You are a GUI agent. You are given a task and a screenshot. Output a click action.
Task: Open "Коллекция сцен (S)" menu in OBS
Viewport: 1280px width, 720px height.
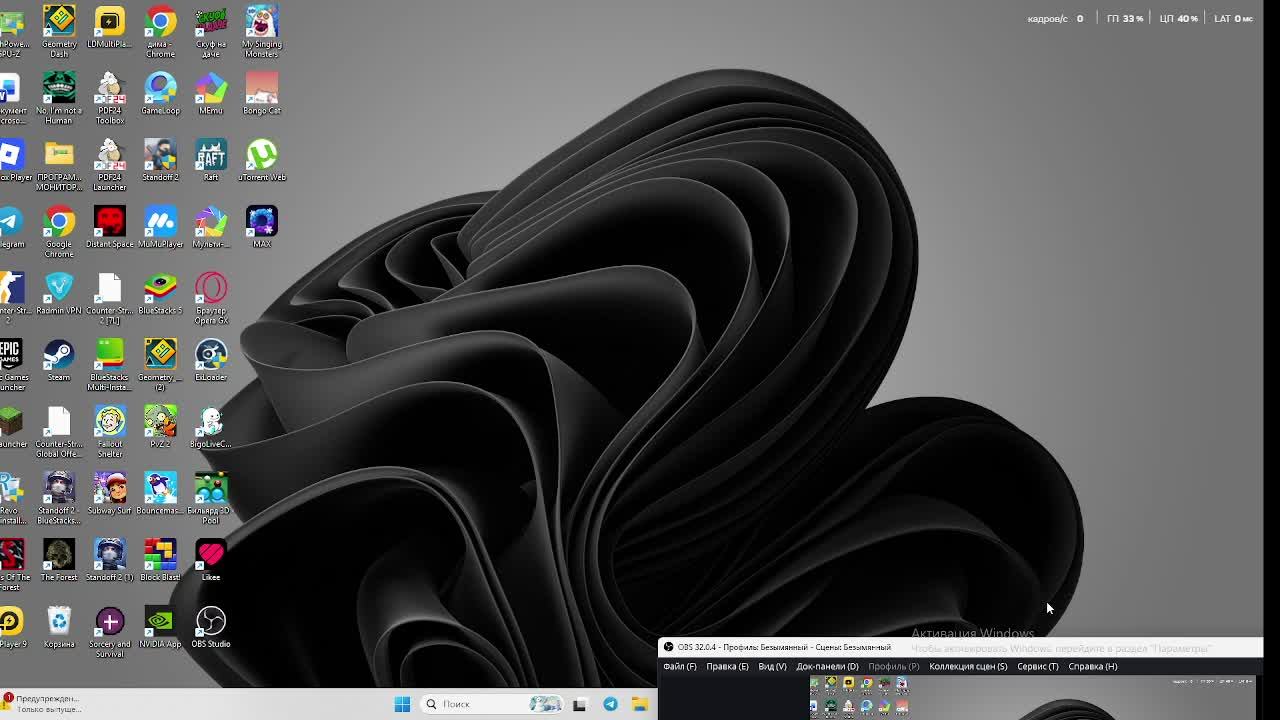968,666
